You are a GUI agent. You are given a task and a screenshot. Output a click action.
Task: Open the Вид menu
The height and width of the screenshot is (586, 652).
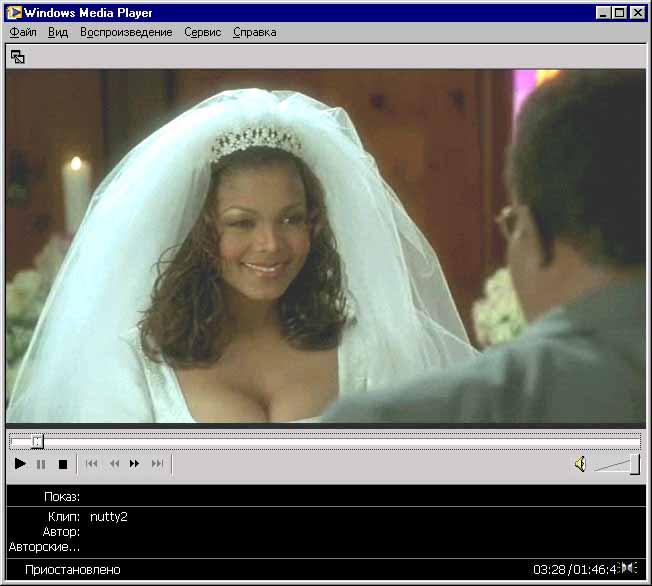(x=58, y=32)
